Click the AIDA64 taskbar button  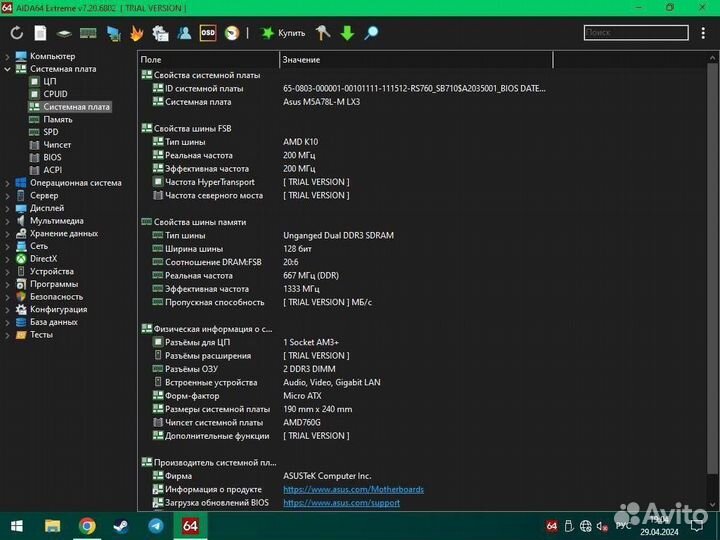pos(190,526)
